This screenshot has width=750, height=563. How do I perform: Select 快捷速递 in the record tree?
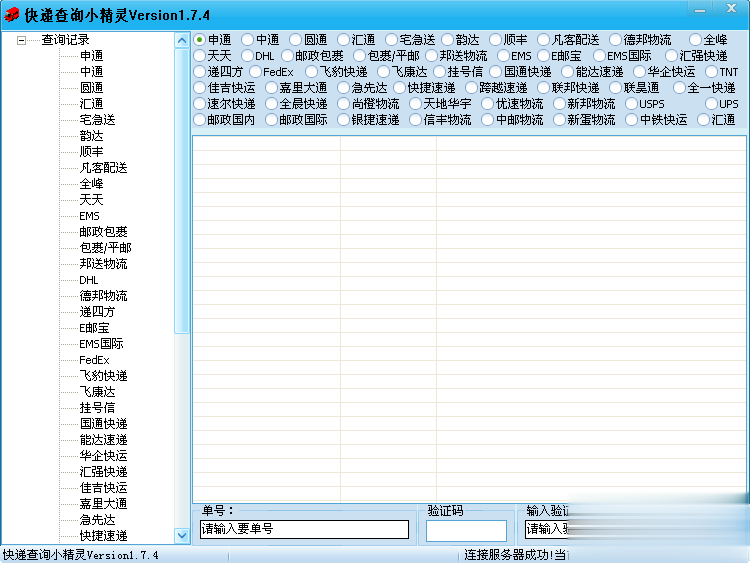click(103, 536)
